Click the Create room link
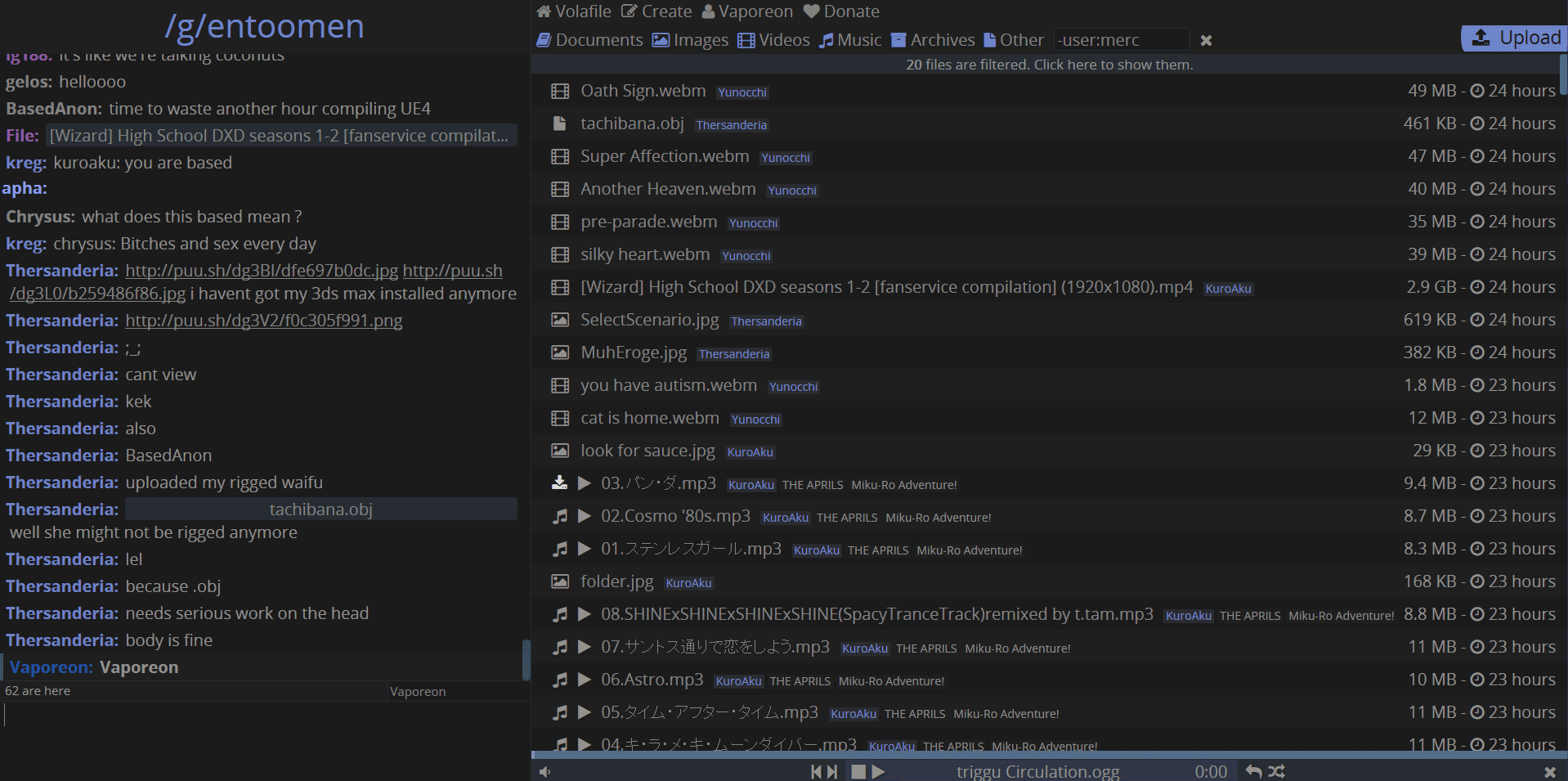1568x781 pixels. point(657,11)
